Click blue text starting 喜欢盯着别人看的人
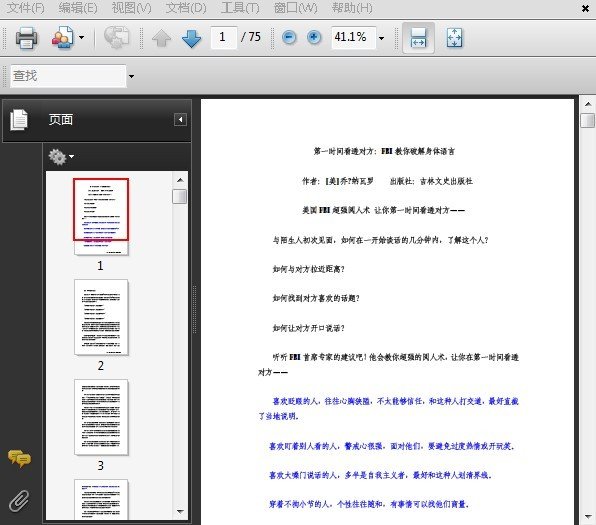 point(392,446)
